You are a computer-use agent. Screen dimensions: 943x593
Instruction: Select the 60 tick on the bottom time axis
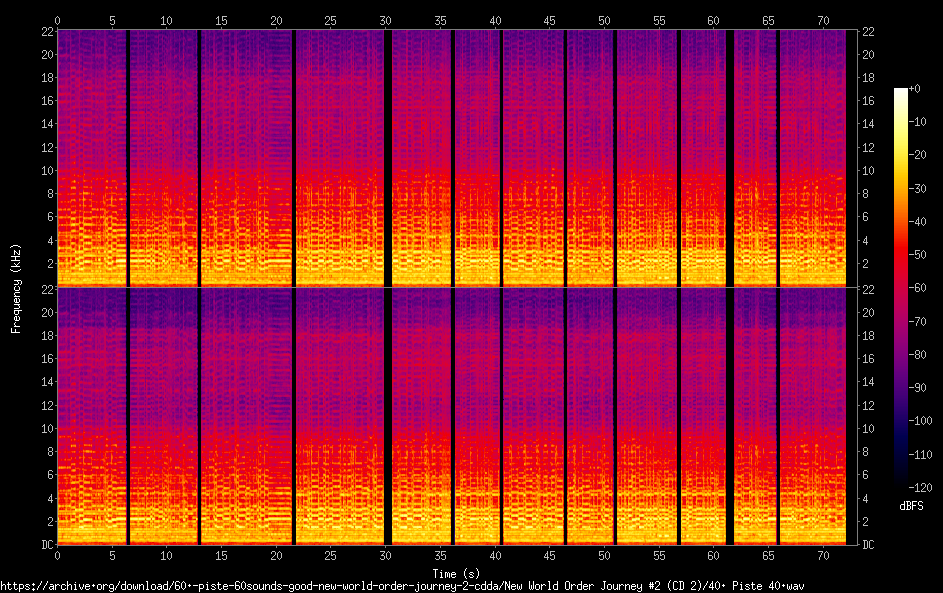click(x=714, y=556)
